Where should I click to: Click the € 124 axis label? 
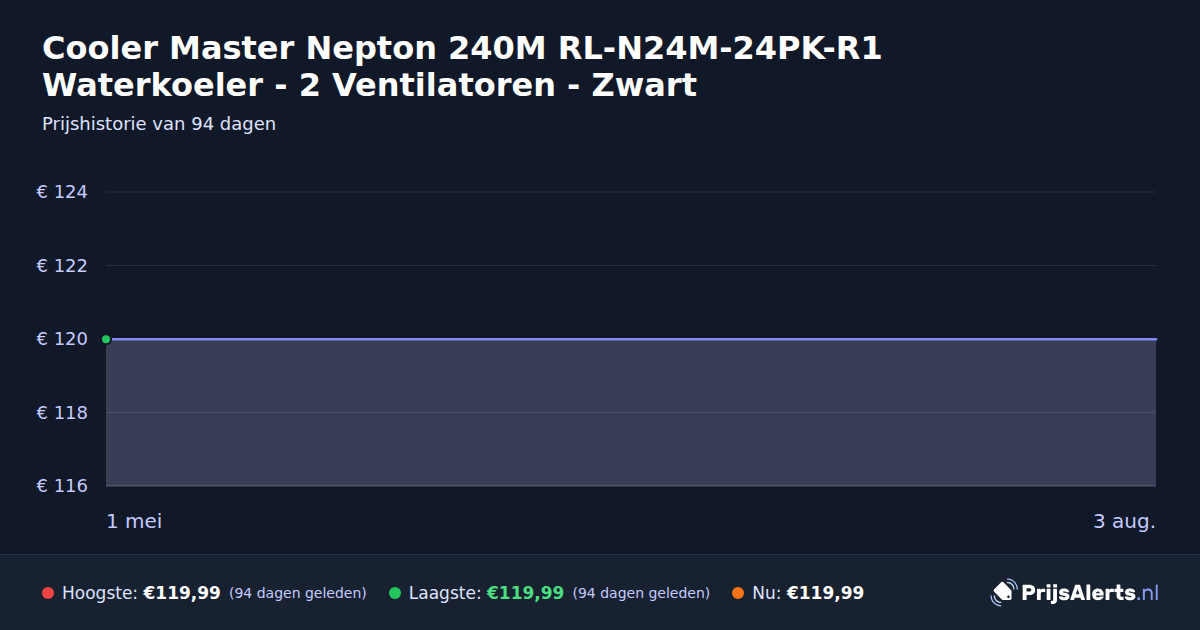[x=62, y=192]
